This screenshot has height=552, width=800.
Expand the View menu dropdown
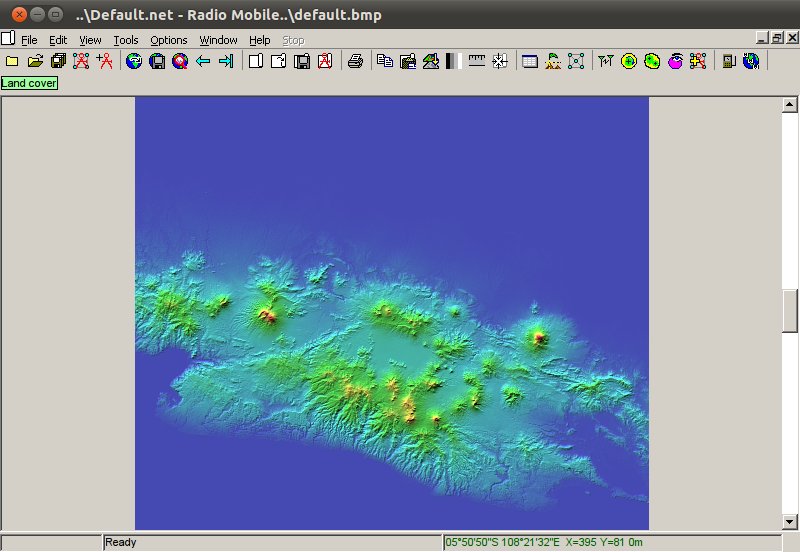point(90,40)
